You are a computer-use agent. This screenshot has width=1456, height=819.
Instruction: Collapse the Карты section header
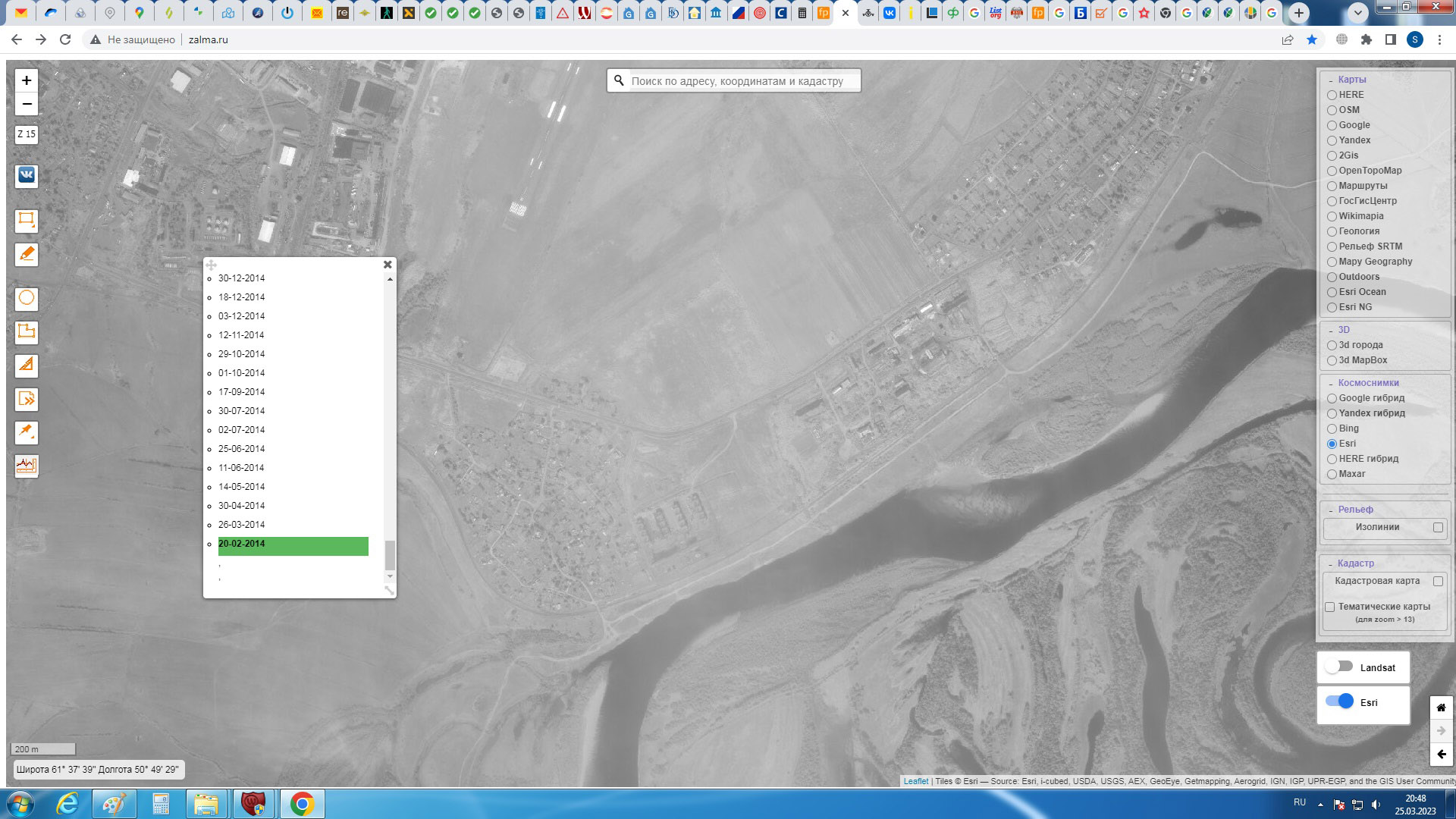pyautogui.click(x=1351, y=80)
